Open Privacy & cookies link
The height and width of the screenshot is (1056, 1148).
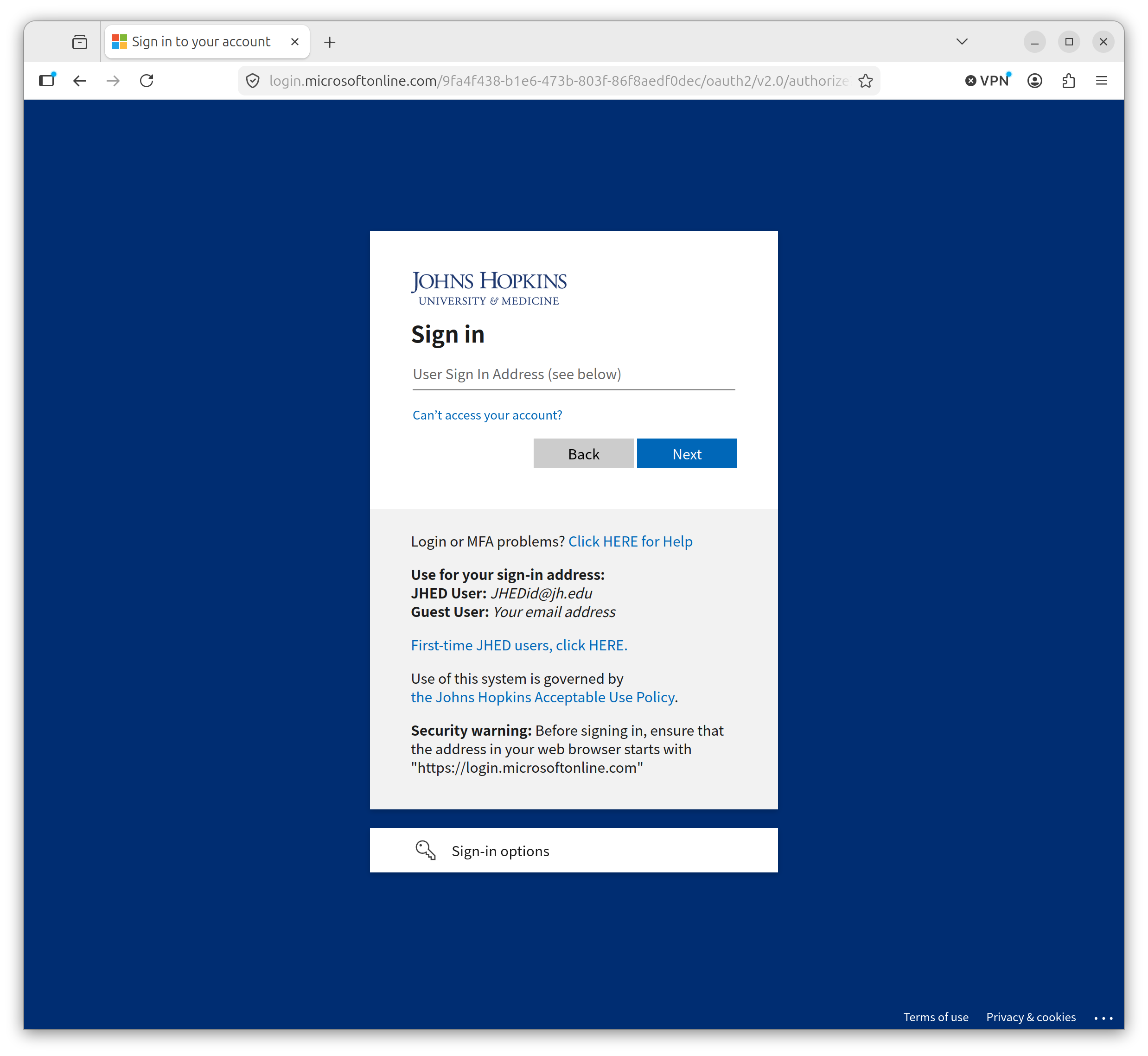point(1030,1017)
